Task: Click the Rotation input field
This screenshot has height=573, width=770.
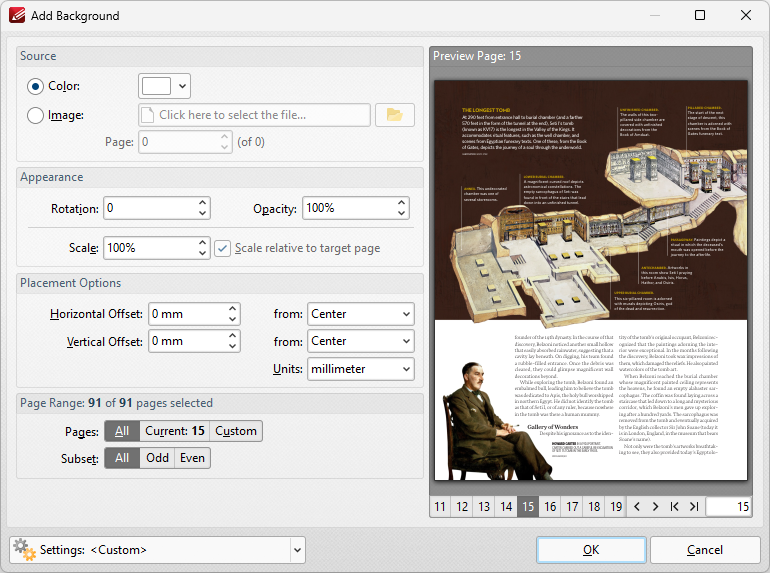Action: [150, 208]
